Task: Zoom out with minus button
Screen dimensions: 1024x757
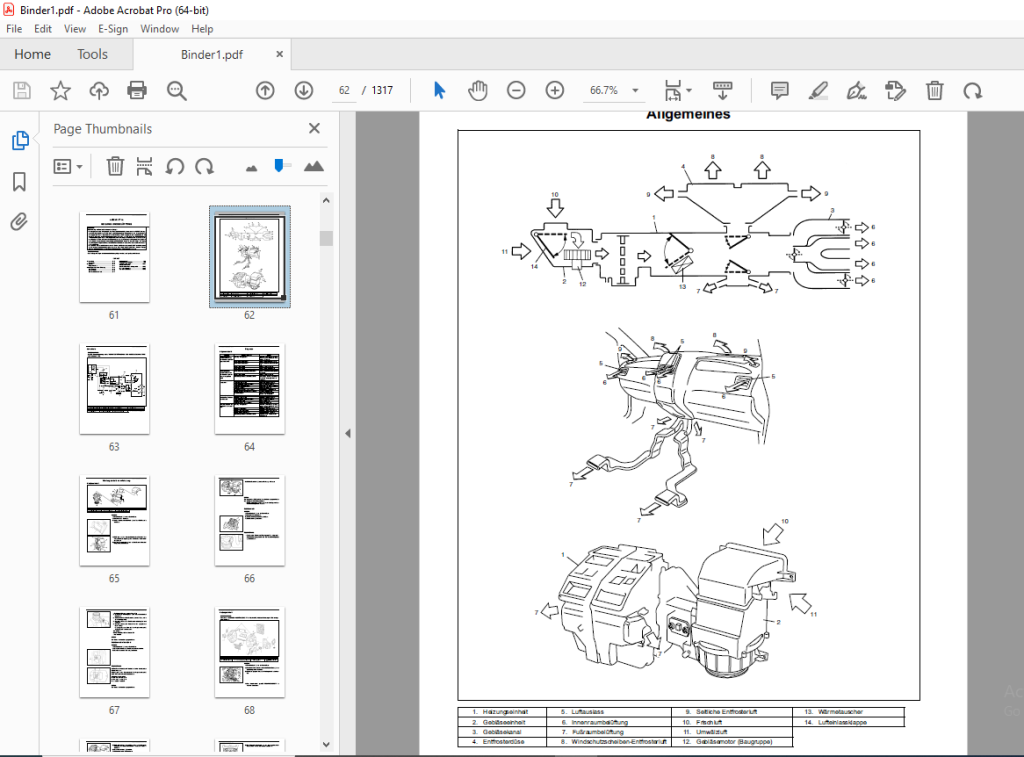Action: 516,90
